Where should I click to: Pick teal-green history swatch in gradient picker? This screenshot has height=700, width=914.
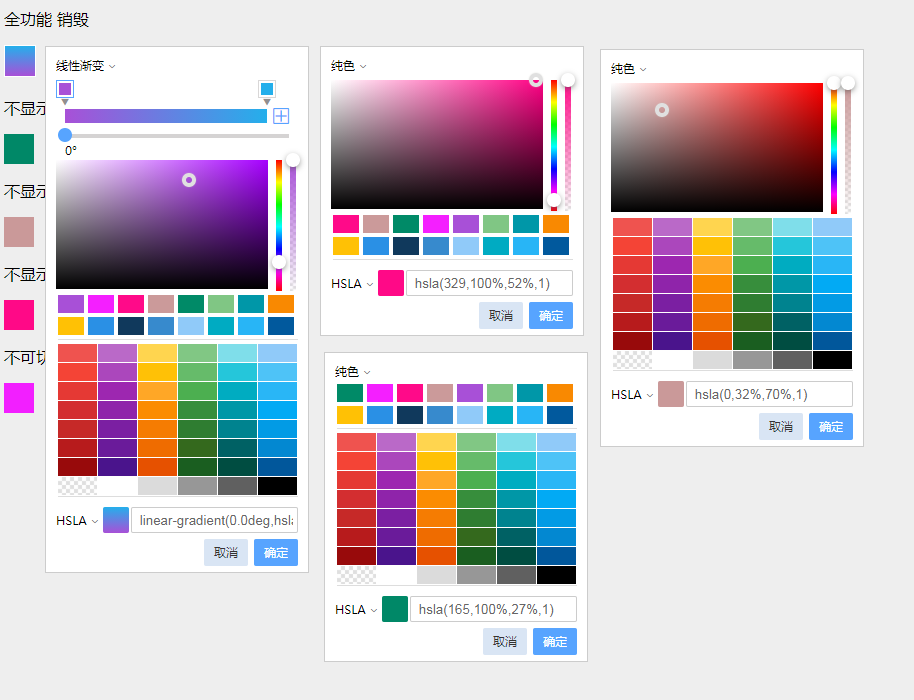191,304
